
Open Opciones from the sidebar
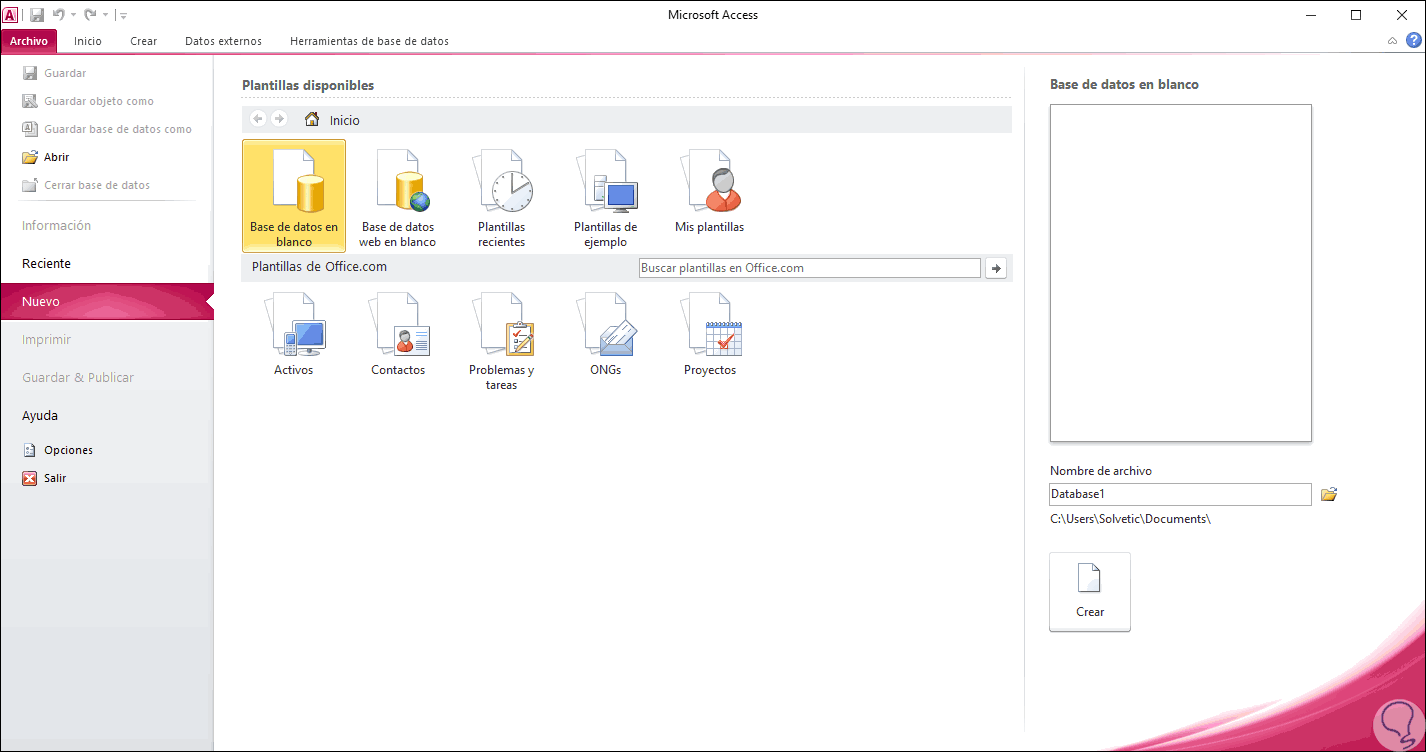57,450
